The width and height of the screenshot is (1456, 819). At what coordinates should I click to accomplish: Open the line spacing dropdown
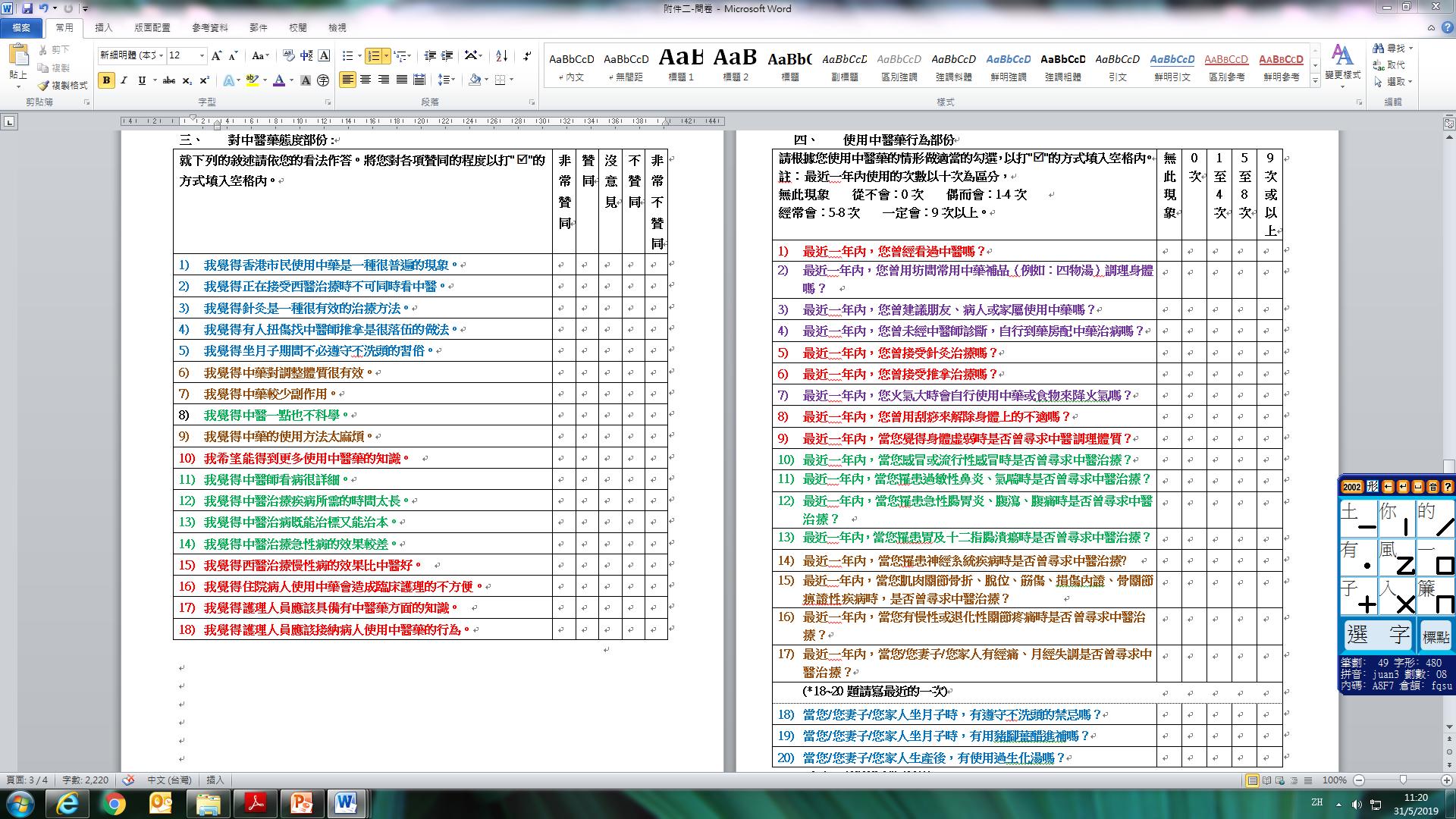pos(447,80)
